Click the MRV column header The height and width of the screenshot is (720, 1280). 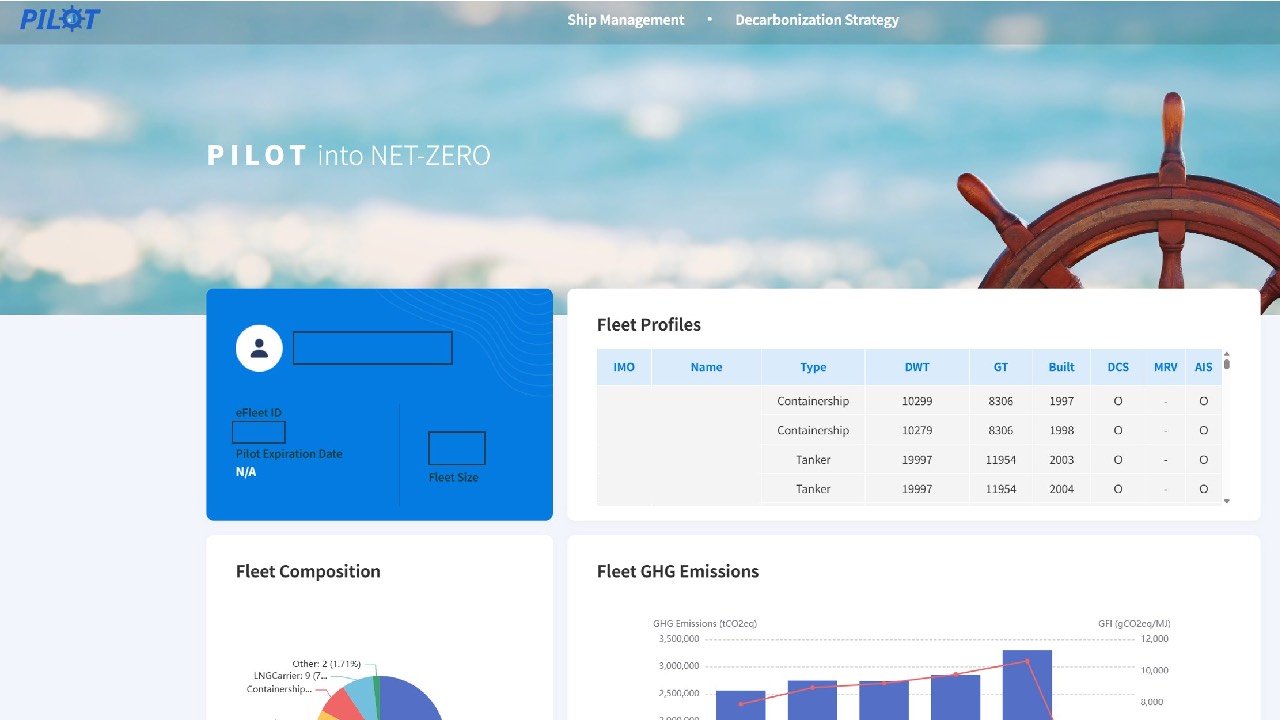point(1165,367)
